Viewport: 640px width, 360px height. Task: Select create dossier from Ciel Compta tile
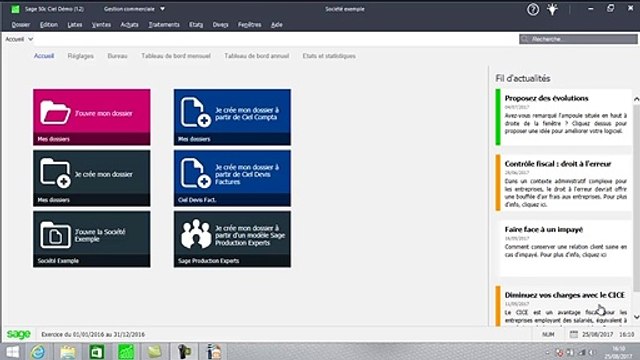pyautogui.click(x=232, y=117)
